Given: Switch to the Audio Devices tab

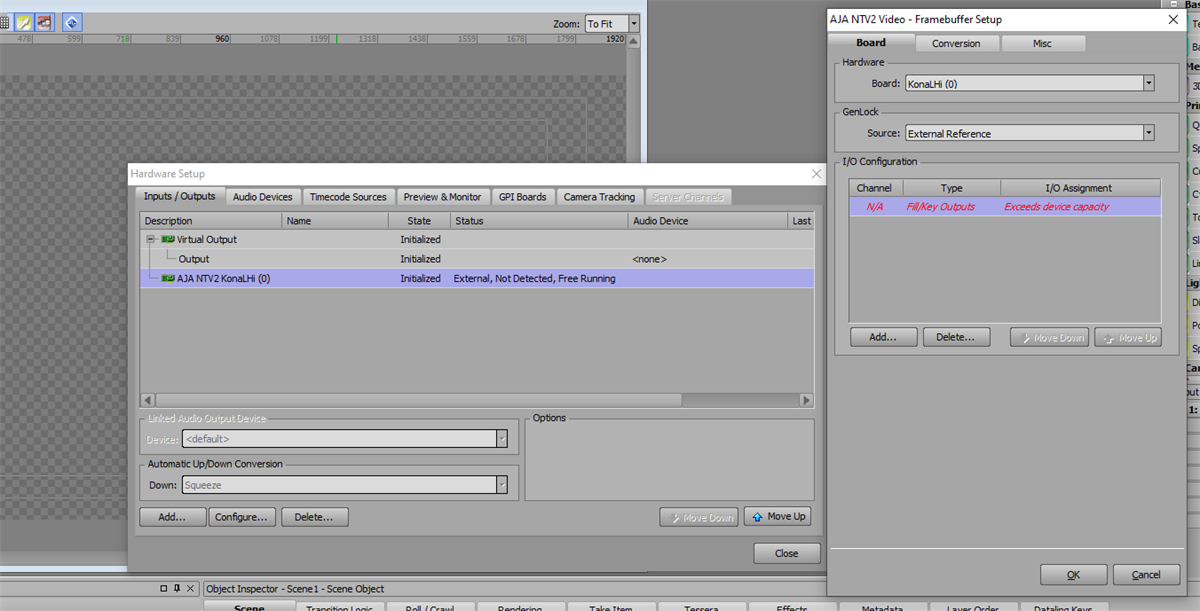Looking at the screenshot, I should click(x=263, y=197).
